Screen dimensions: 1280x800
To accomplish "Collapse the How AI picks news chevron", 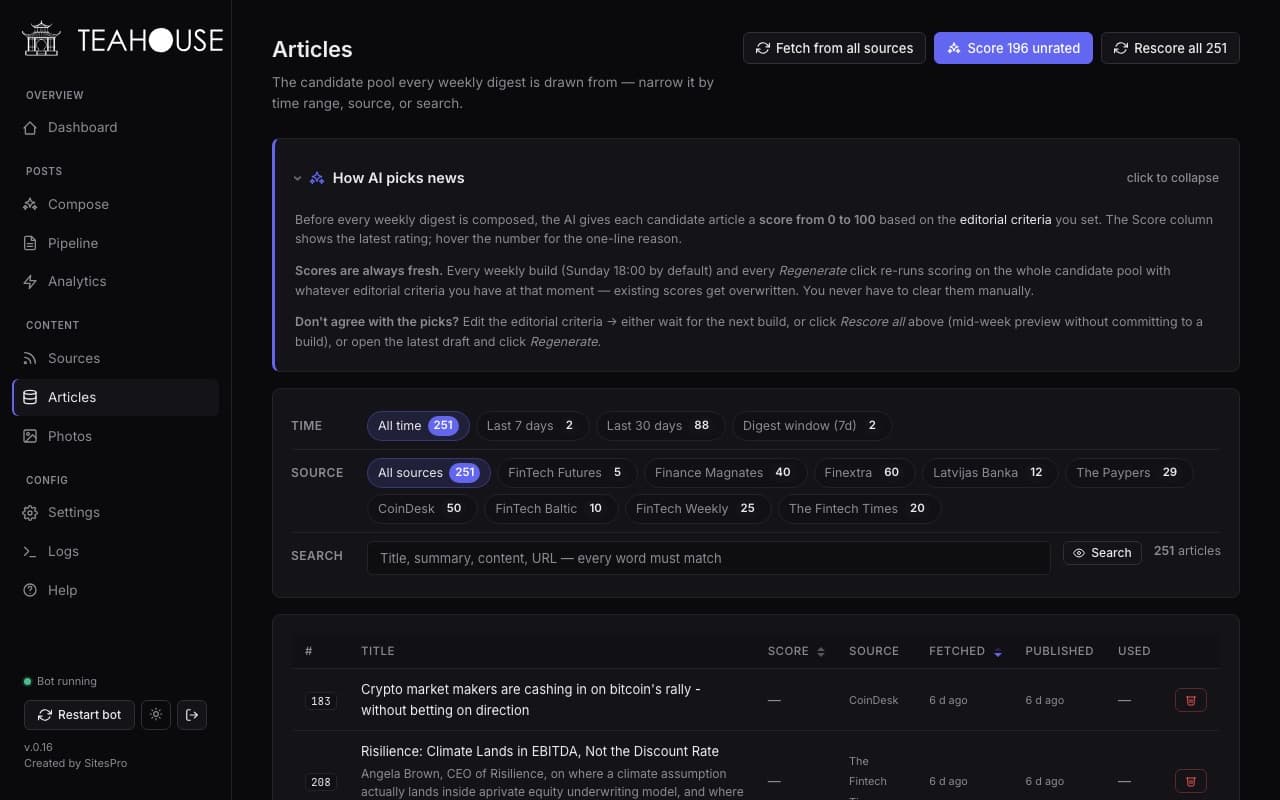I will point(297,178).
